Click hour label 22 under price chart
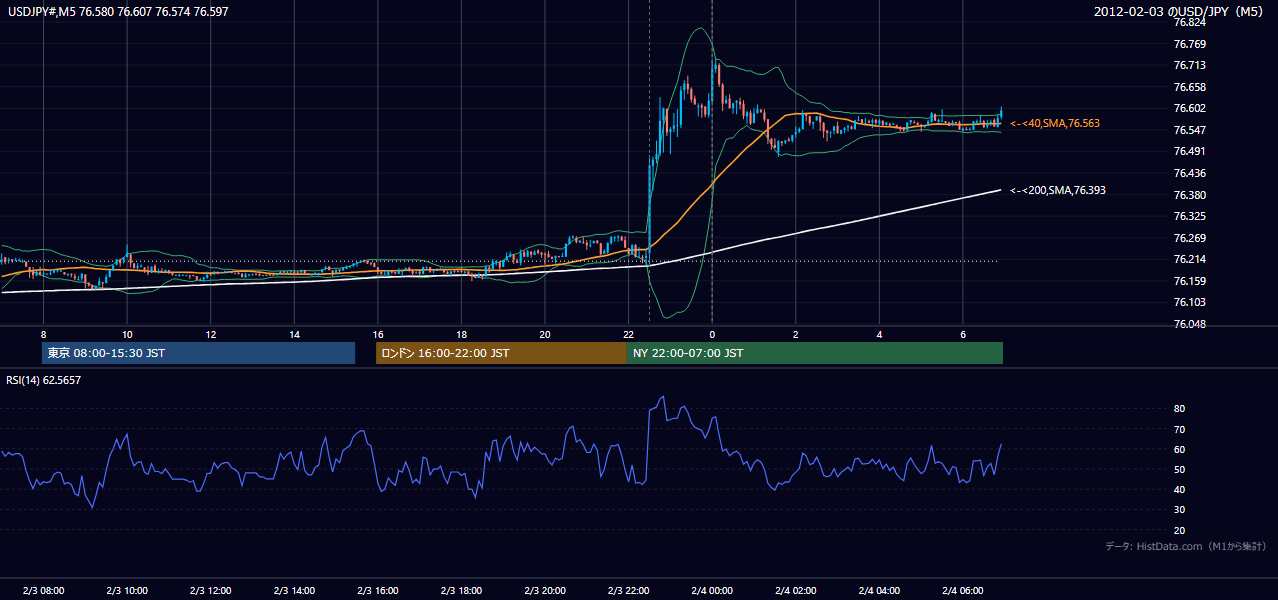 [x=628, y=334]
